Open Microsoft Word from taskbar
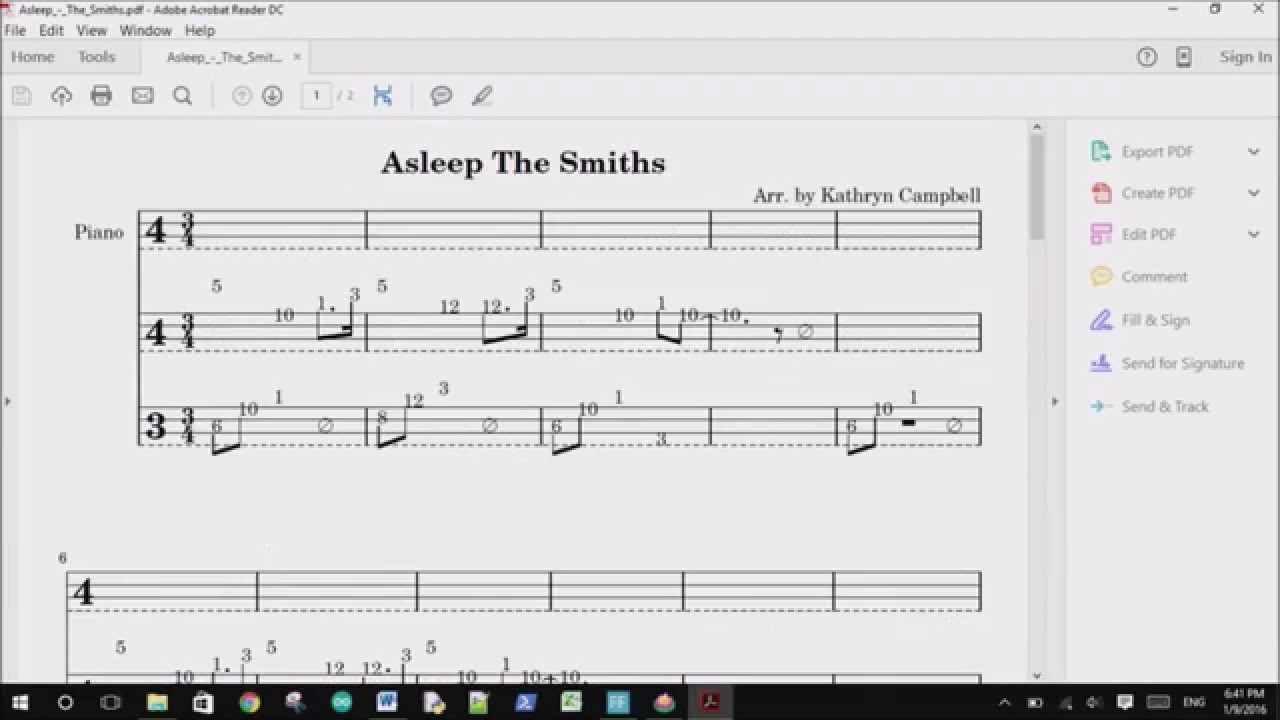Image resolution: width=1280 pixels, height=720 pixels. point(387,702)
